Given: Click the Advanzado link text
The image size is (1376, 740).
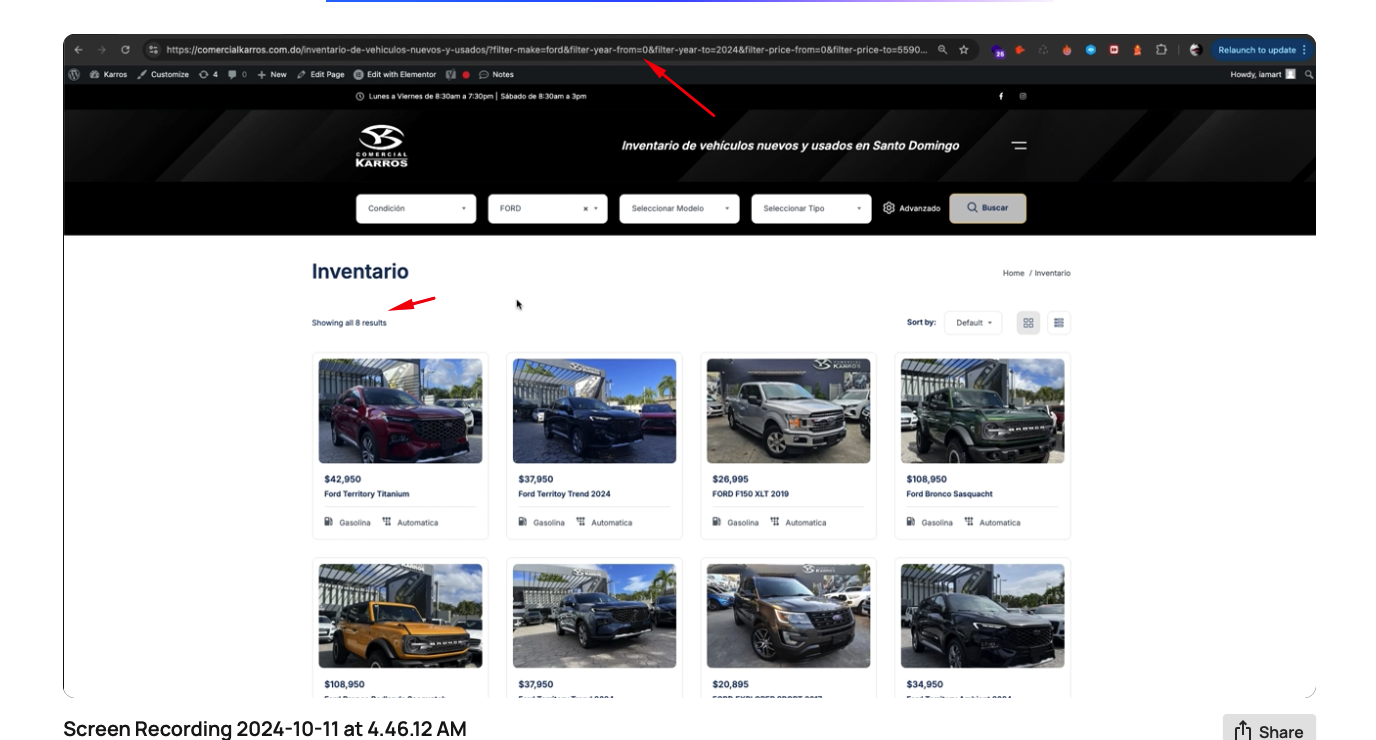Looking at the screenshot, I should point(919,208).
